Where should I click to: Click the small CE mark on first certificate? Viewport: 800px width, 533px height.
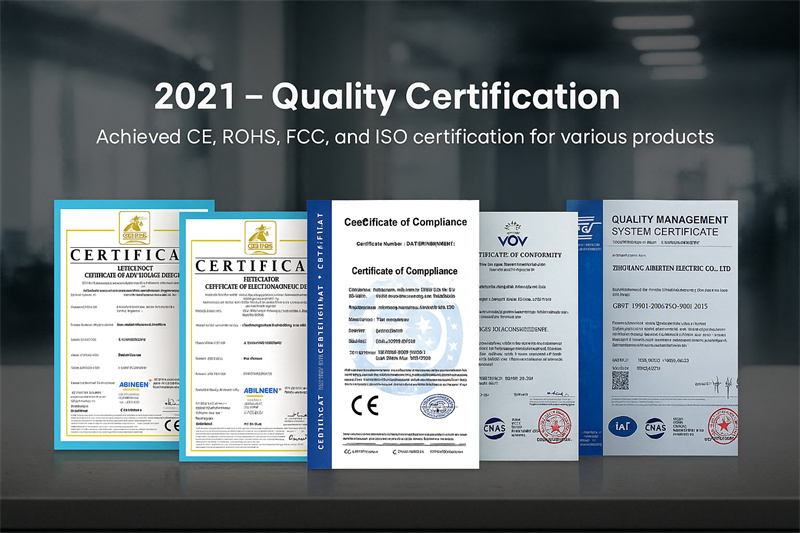pos(172,425)
